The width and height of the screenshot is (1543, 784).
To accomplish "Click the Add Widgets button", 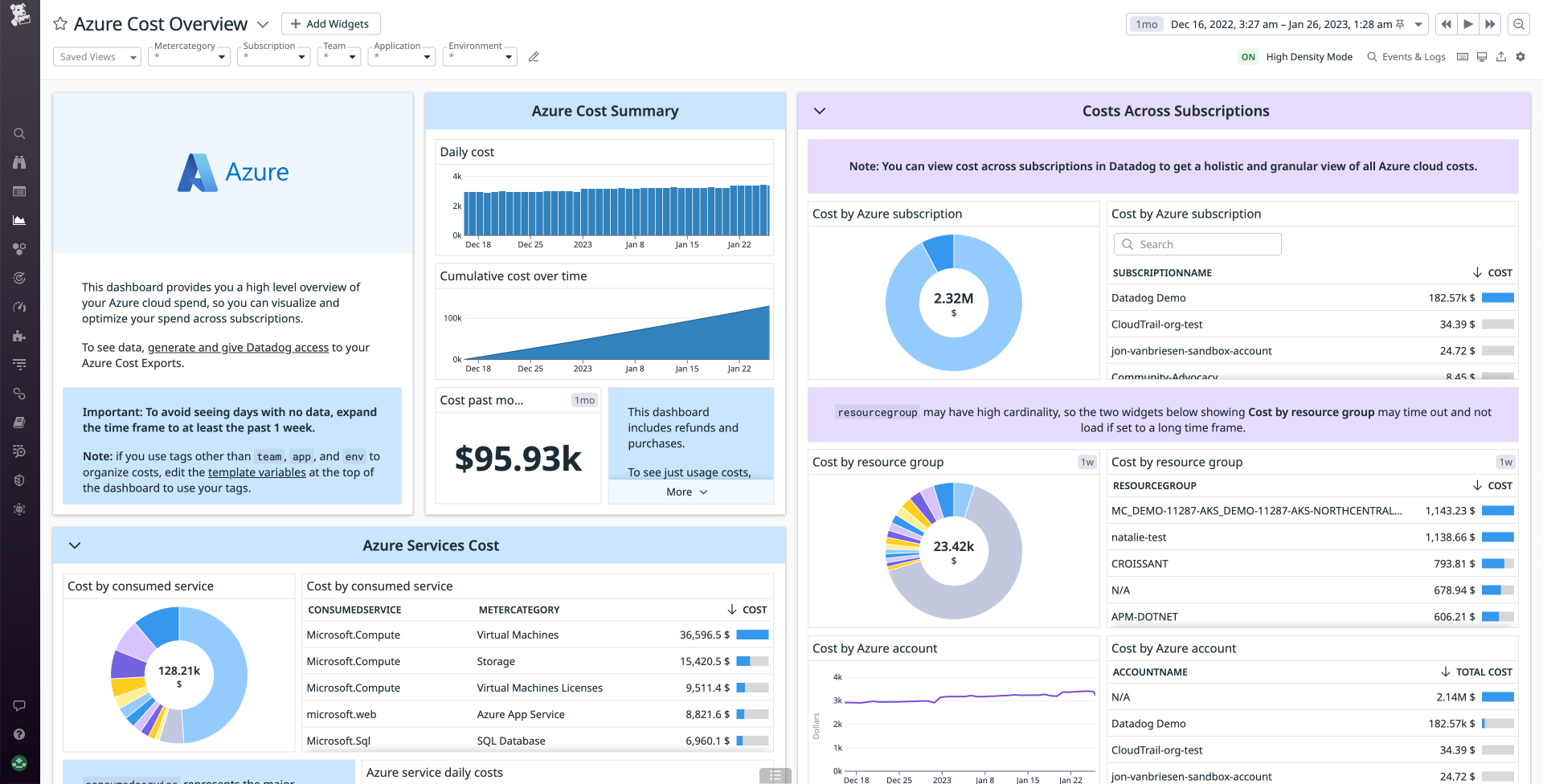I will (x=330, y=23).
